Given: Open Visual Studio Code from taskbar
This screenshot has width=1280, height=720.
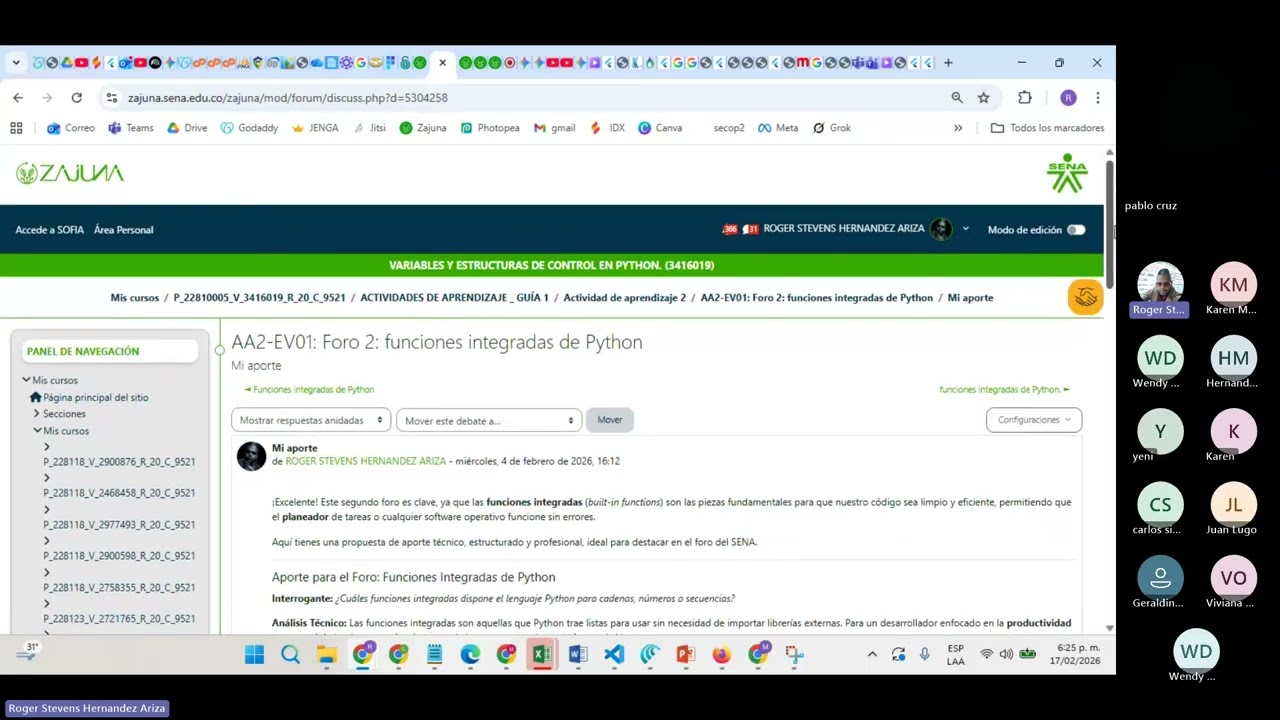Looking at the screenshot, I should (614, 655).
